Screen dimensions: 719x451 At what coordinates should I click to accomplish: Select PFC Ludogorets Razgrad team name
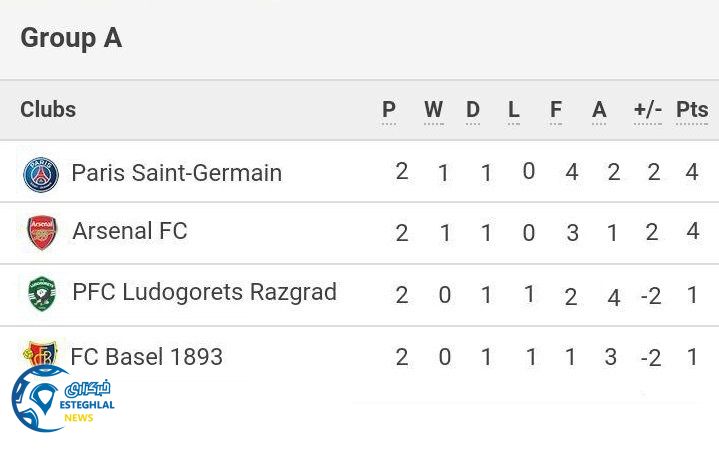pos(204,292)
